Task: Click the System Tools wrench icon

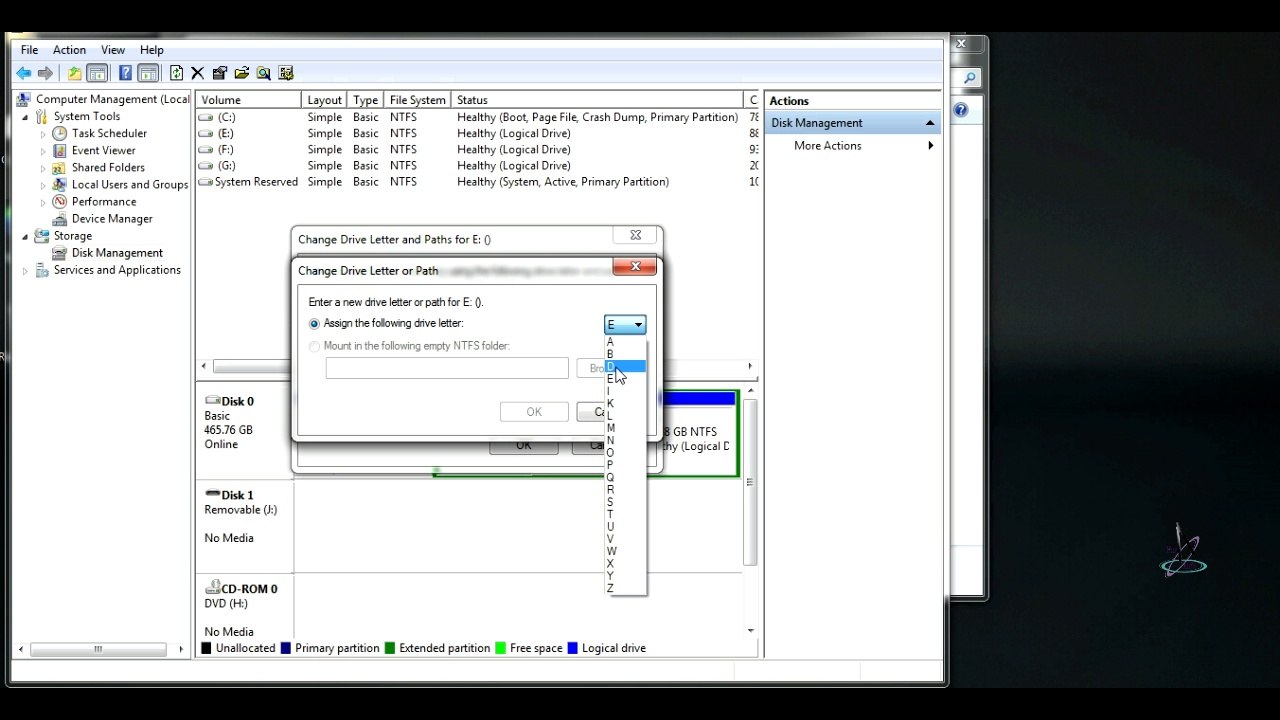Action: pyautogui.click(x=42, y=116)
